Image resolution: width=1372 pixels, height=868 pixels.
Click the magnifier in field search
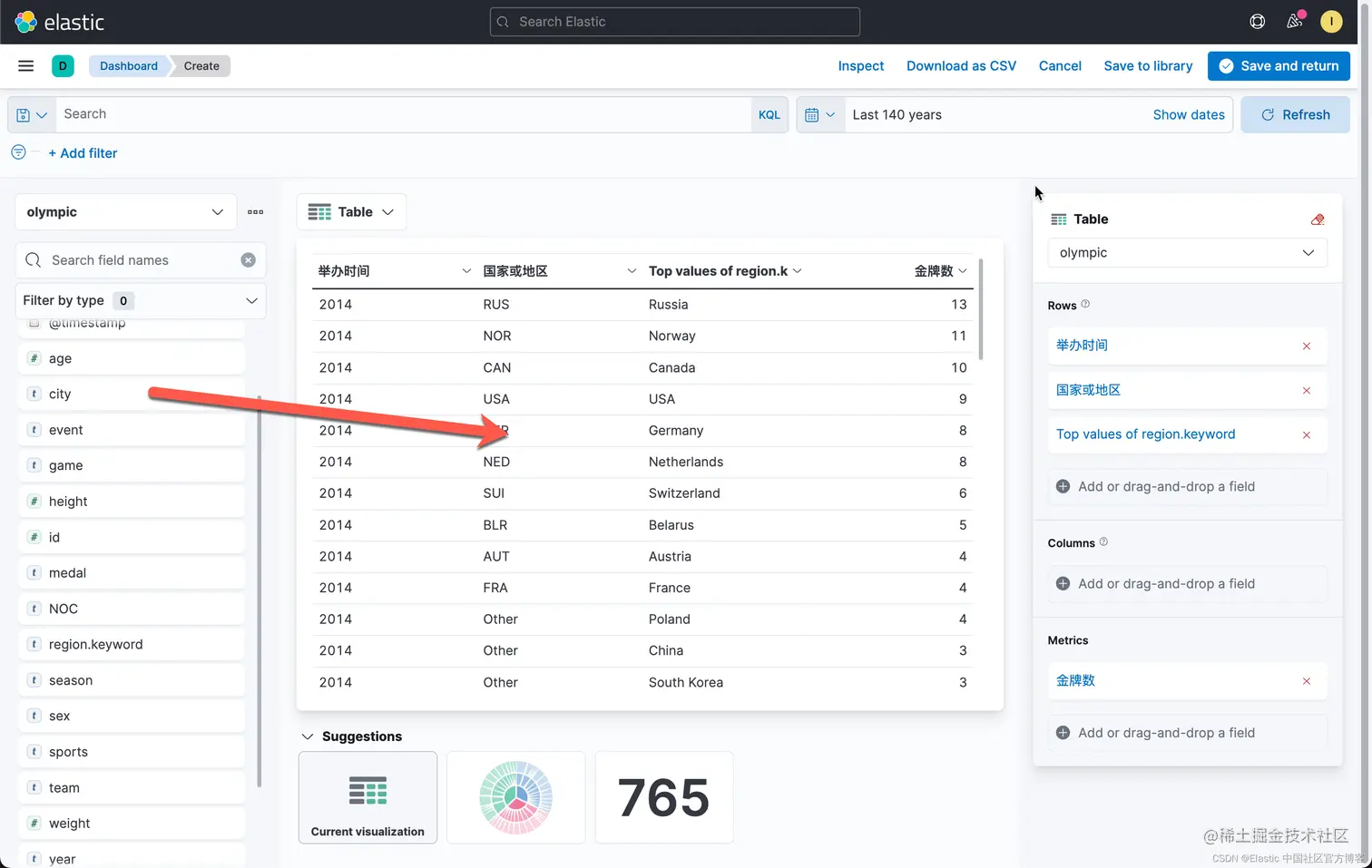click(x=34, y=260)
